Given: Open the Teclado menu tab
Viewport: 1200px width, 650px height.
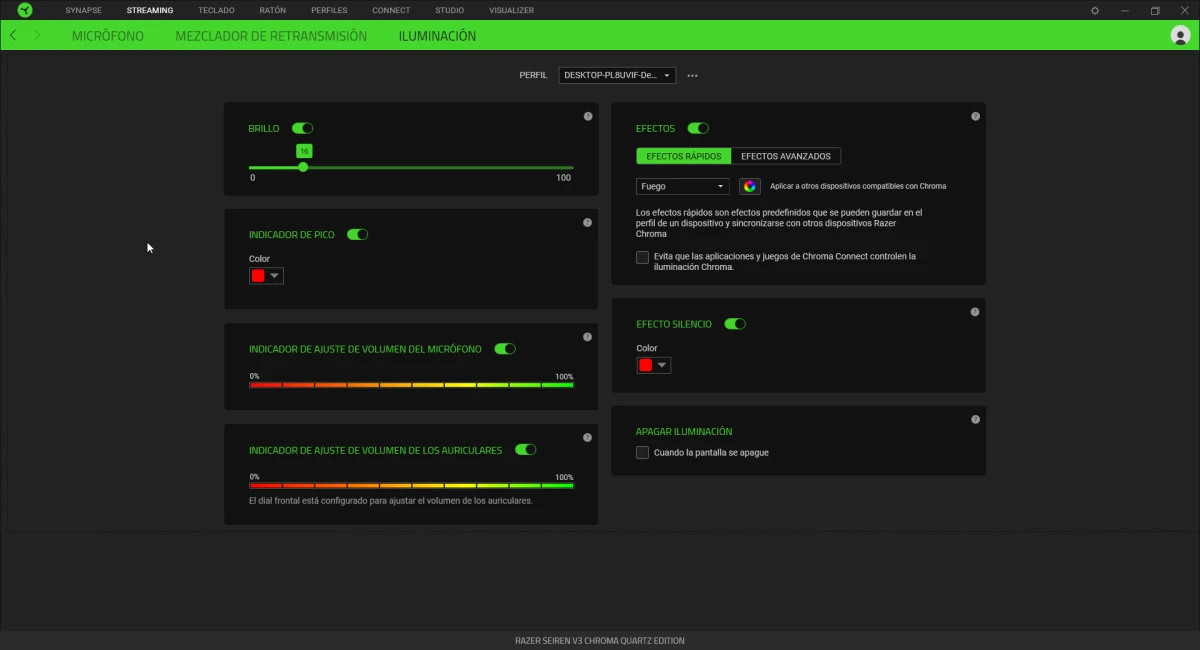Looking at the screenshot, I should pos(216,10).
